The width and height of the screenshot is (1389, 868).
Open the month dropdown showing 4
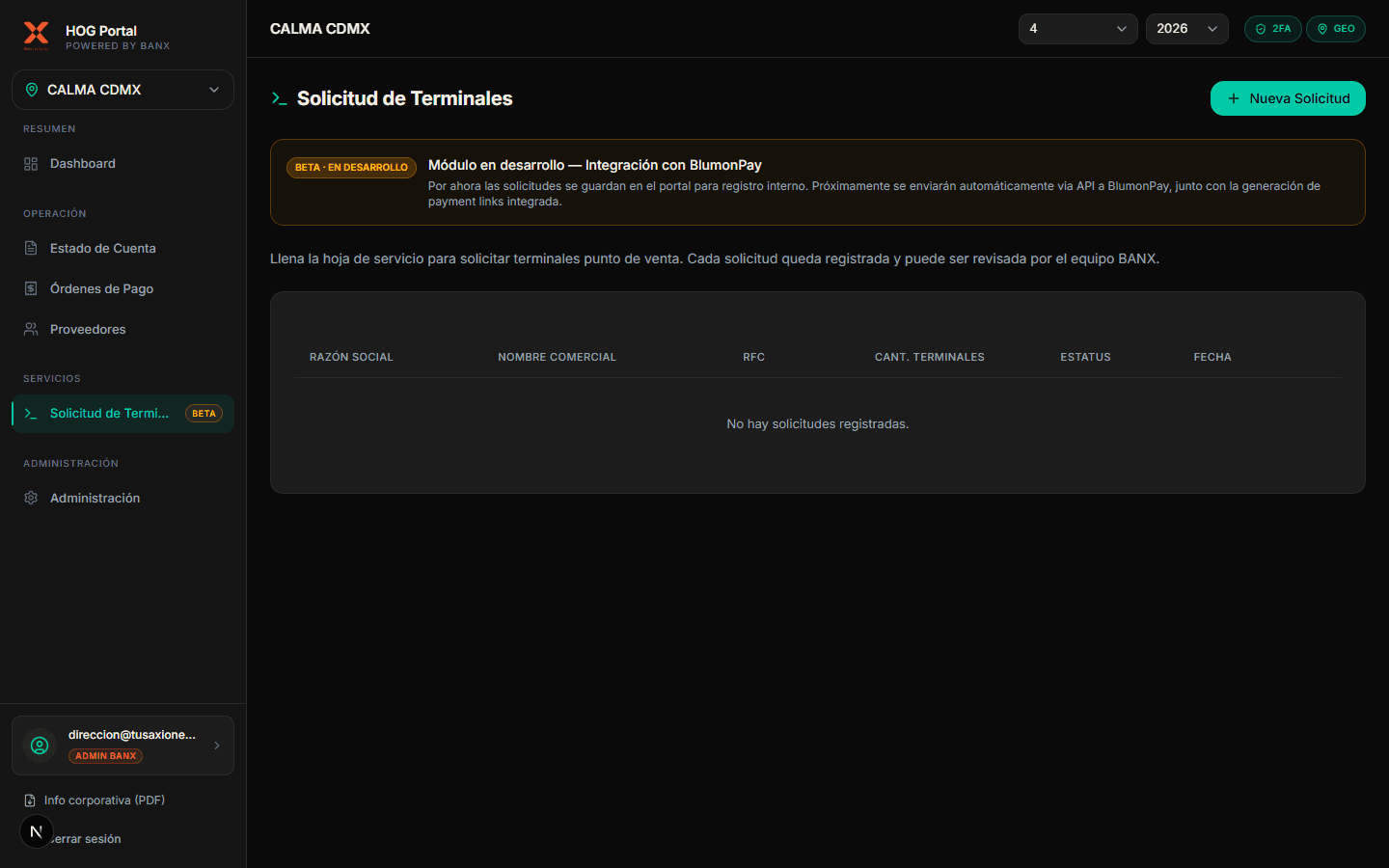(1077, 29)
